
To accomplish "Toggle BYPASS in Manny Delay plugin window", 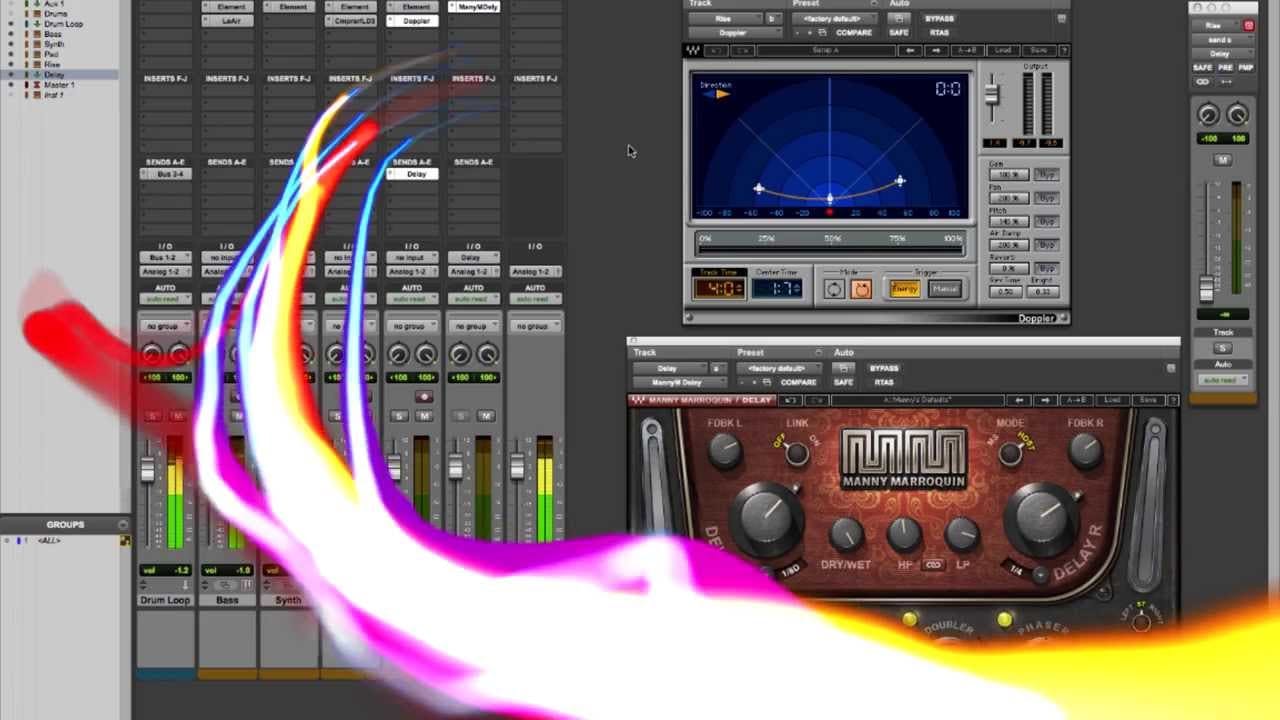I will pyautogui.click(x=884, y=368).
